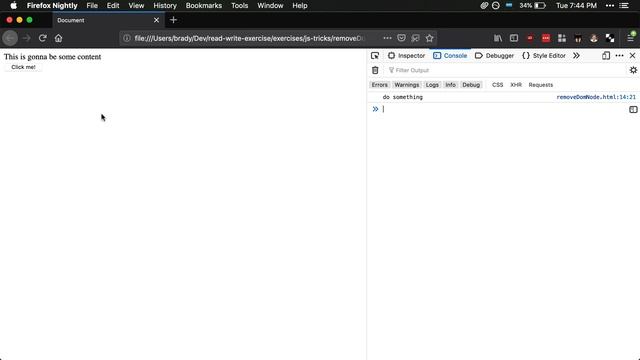Go to the home page icon
Screen dimensions: 640x360
pyautogui.click(x=58, y=38)
